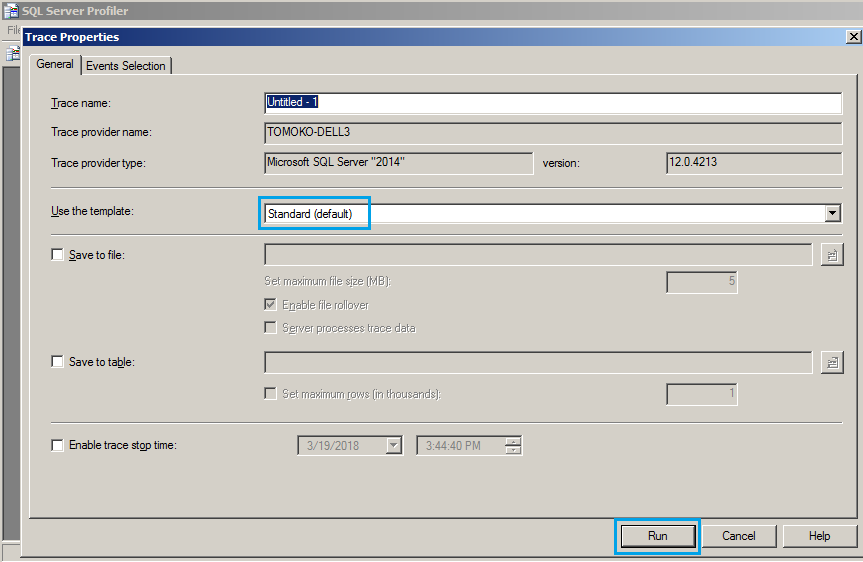
Task: Check Server processes trace data
Action: click(271, 328)
